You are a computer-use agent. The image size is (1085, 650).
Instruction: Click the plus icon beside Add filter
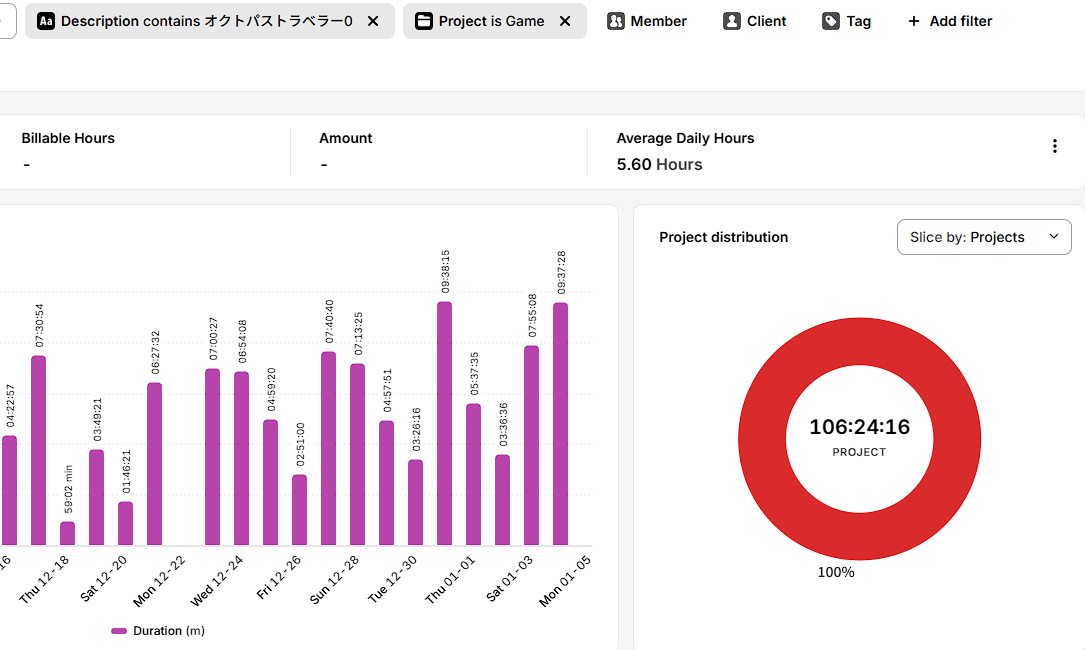pos(914,21)
